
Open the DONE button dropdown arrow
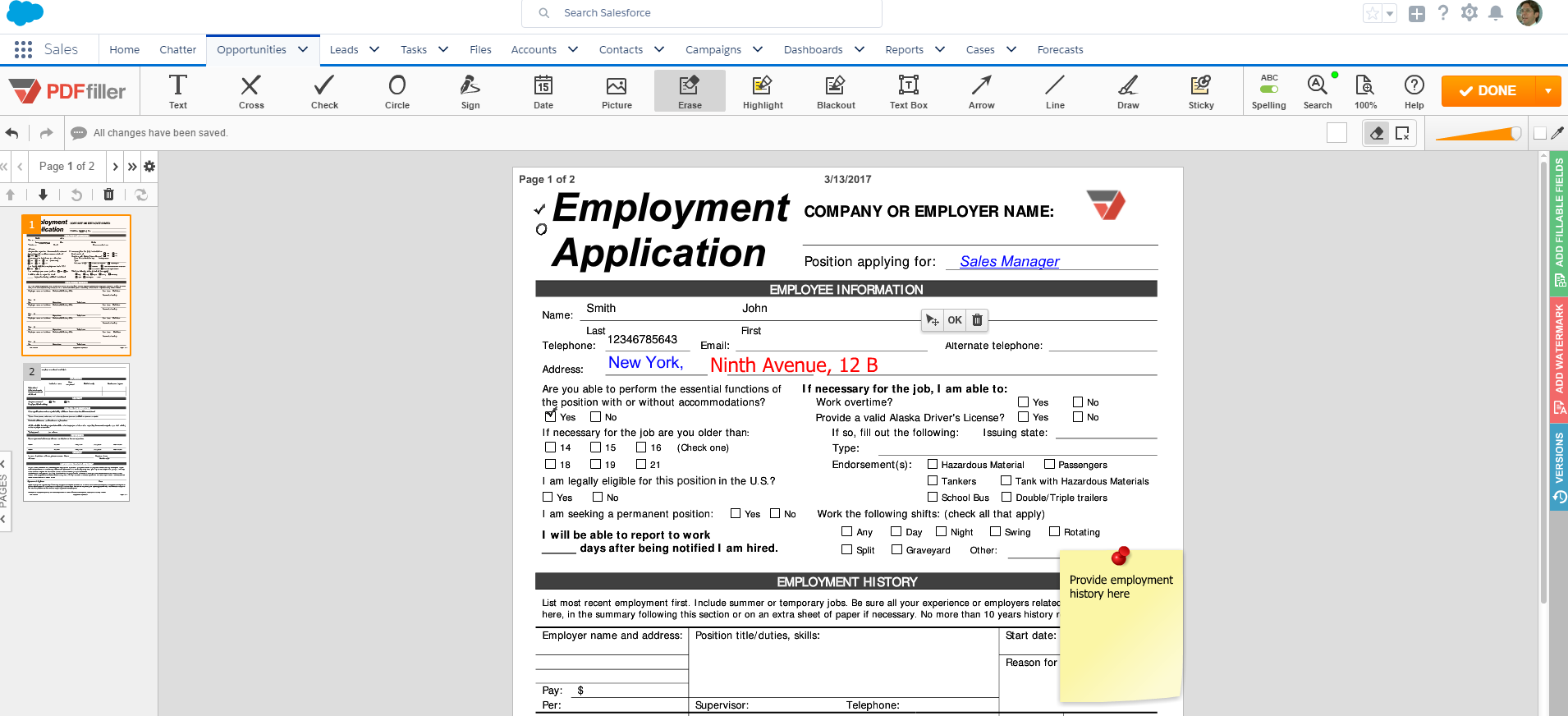point(1548,90)
